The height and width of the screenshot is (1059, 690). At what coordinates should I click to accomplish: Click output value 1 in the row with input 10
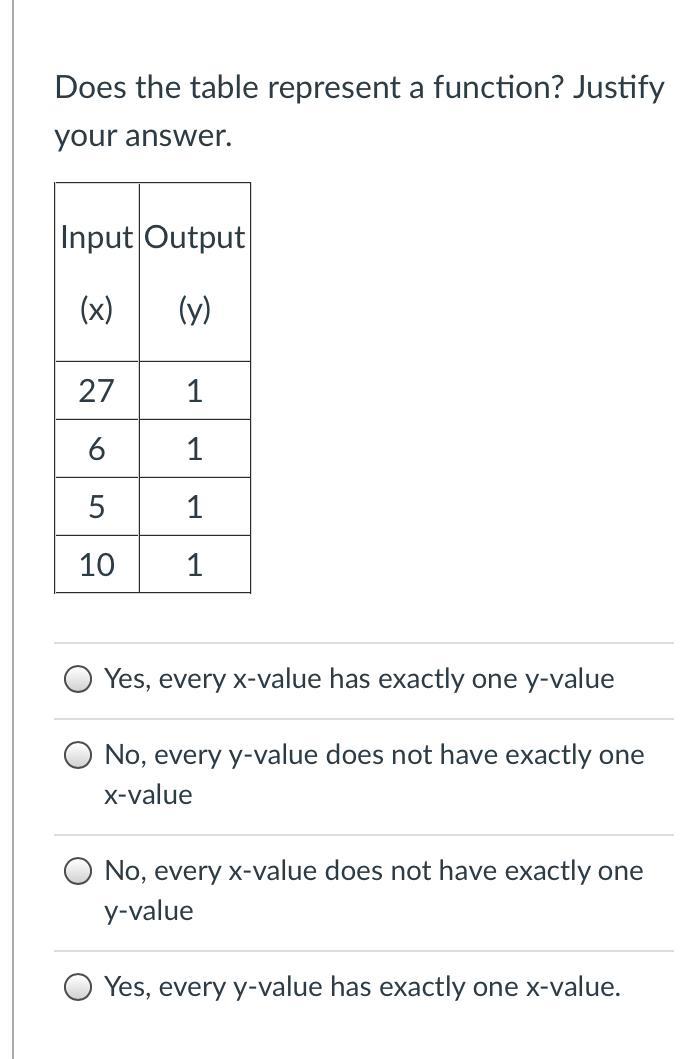tap(194, 565)
